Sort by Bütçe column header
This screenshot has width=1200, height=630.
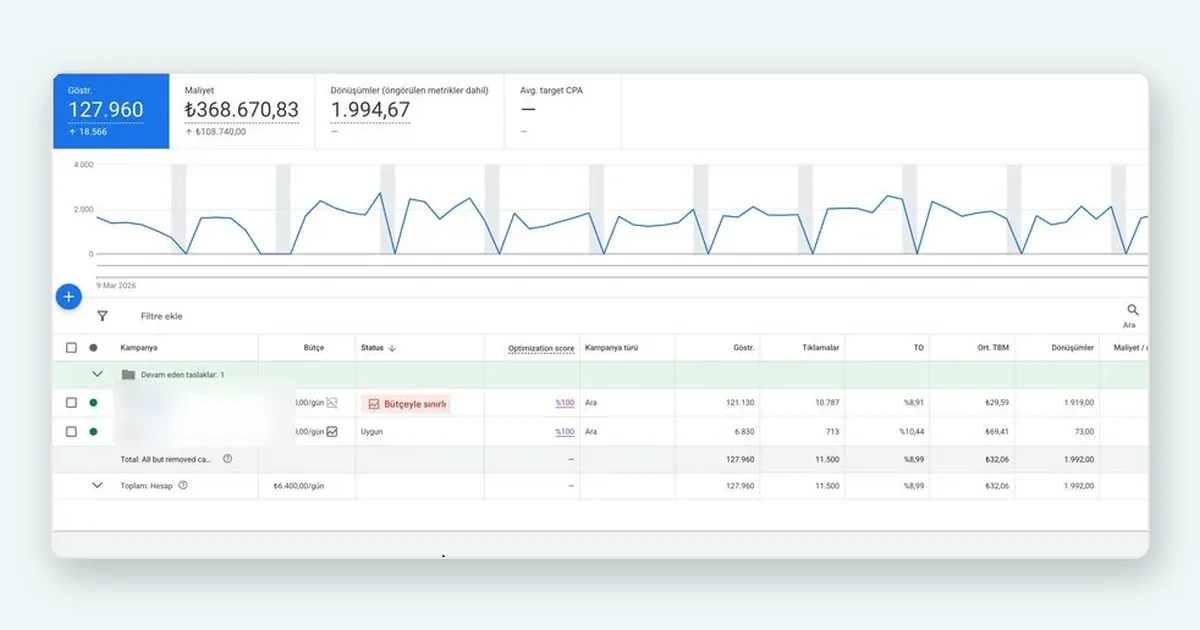point(314,348)
